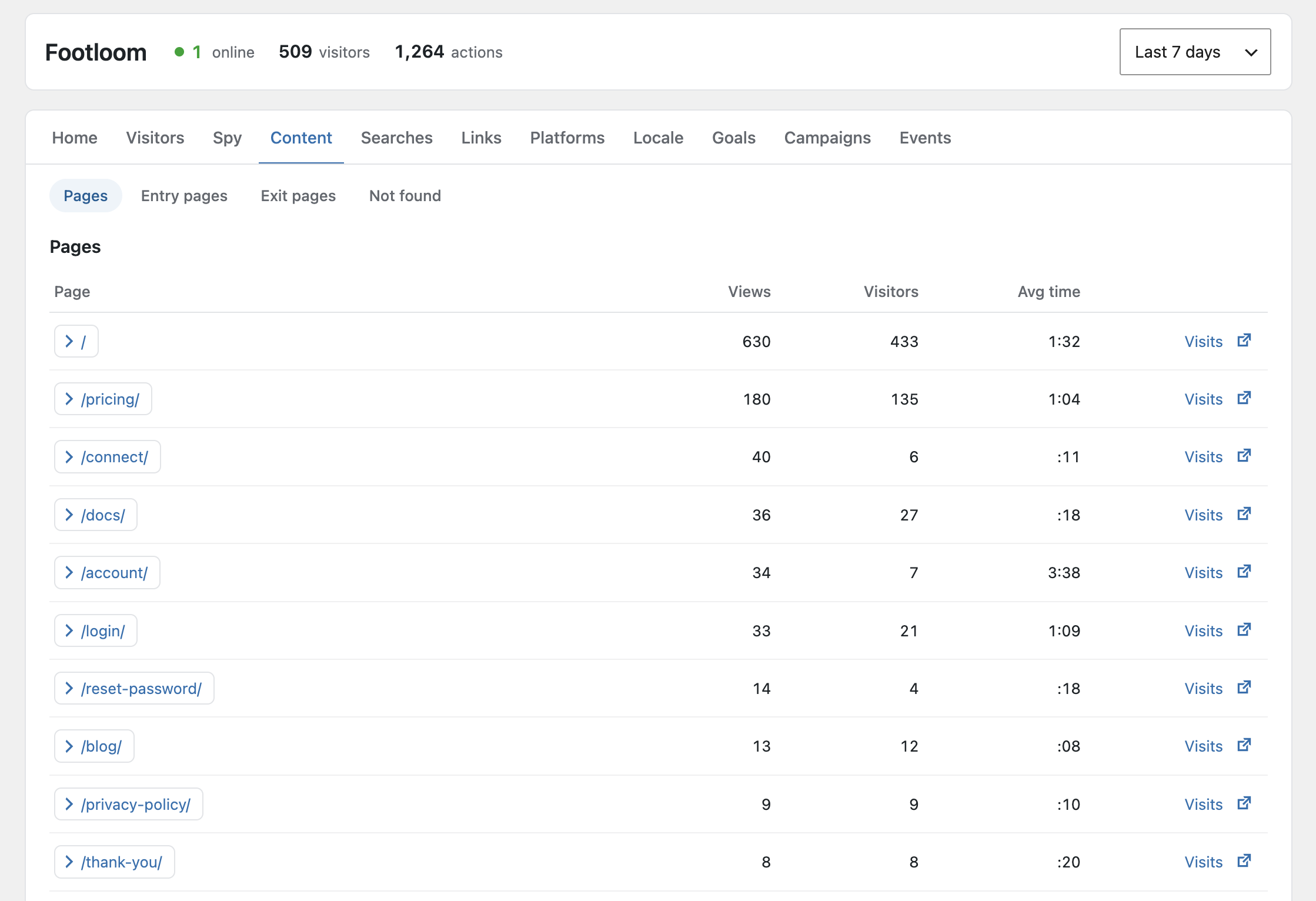The height and width of the screenshot is (901, 1316).
Task: Open external link icon for /thank-you/ row
Action: tap(1244, 861)
